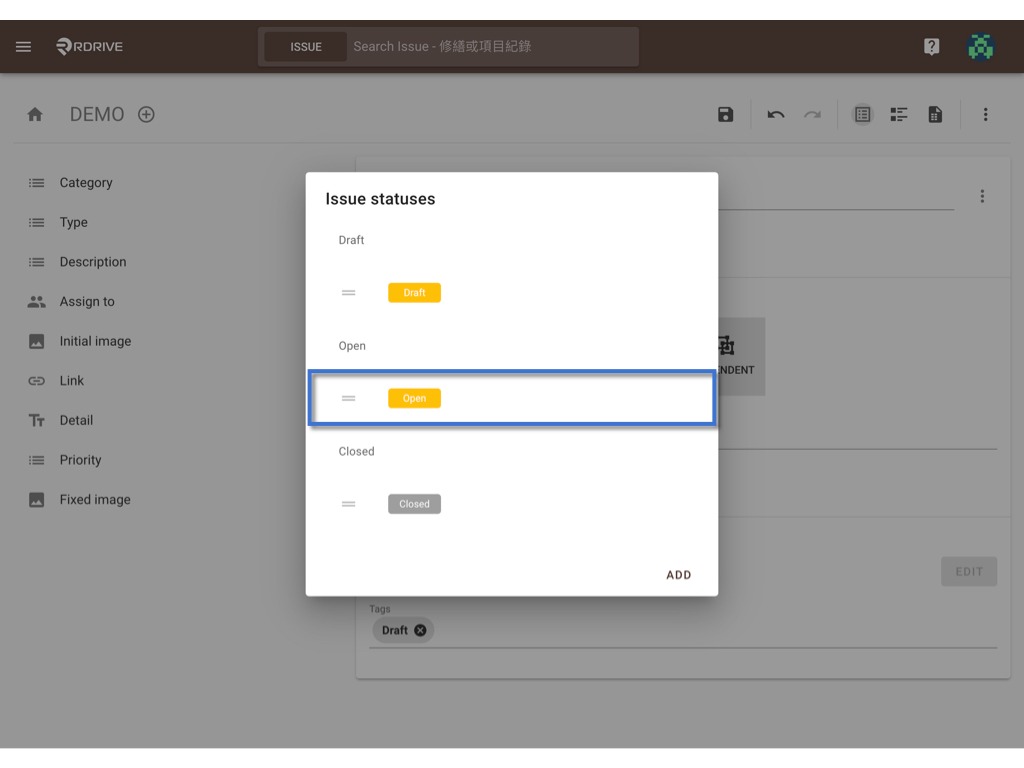The width and height of the screenshot is (1024, 768).
Task: Select the ISSUE search scope button
Action: [x=306, y=47]
